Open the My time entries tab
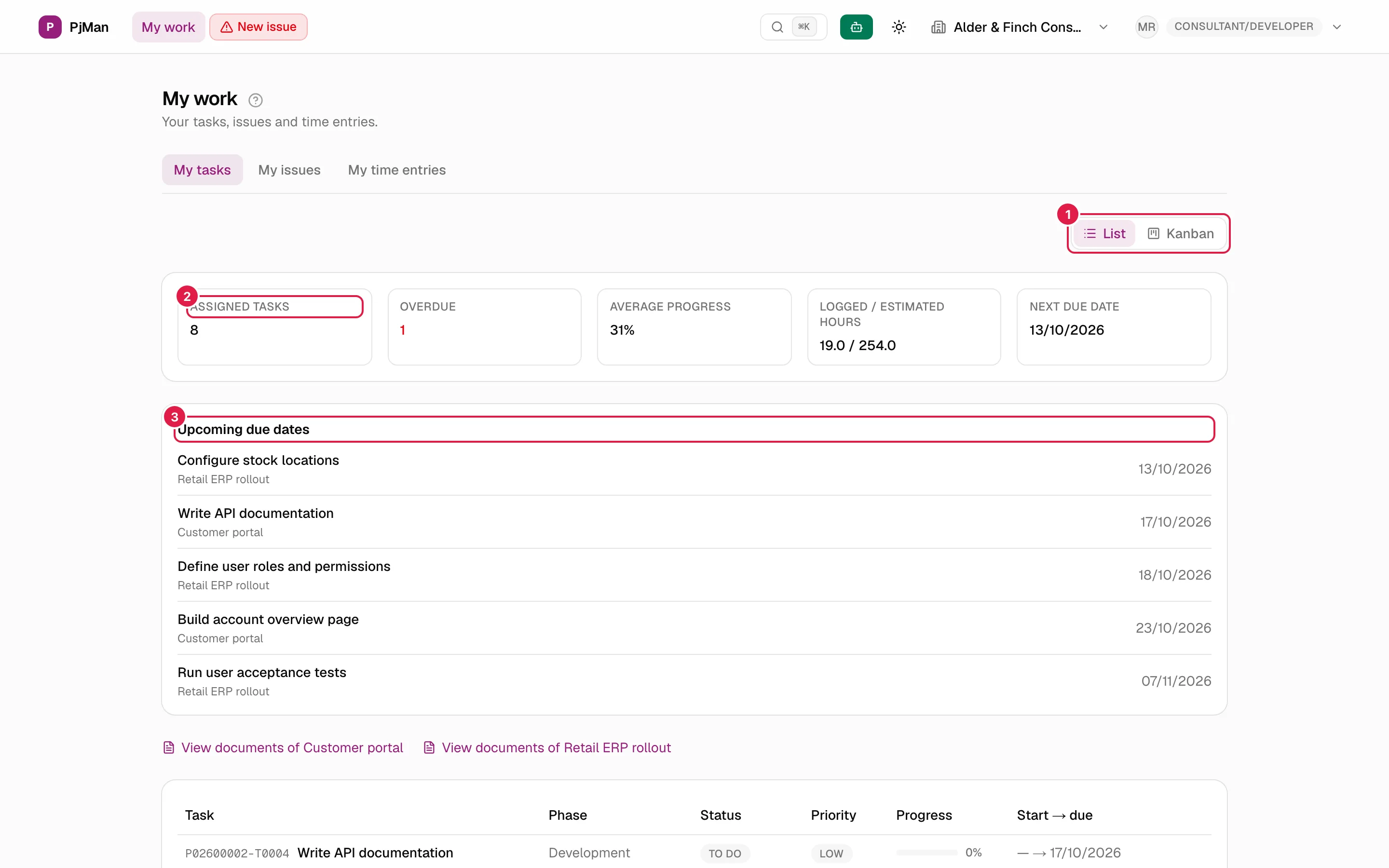 [x=396, y=170]
